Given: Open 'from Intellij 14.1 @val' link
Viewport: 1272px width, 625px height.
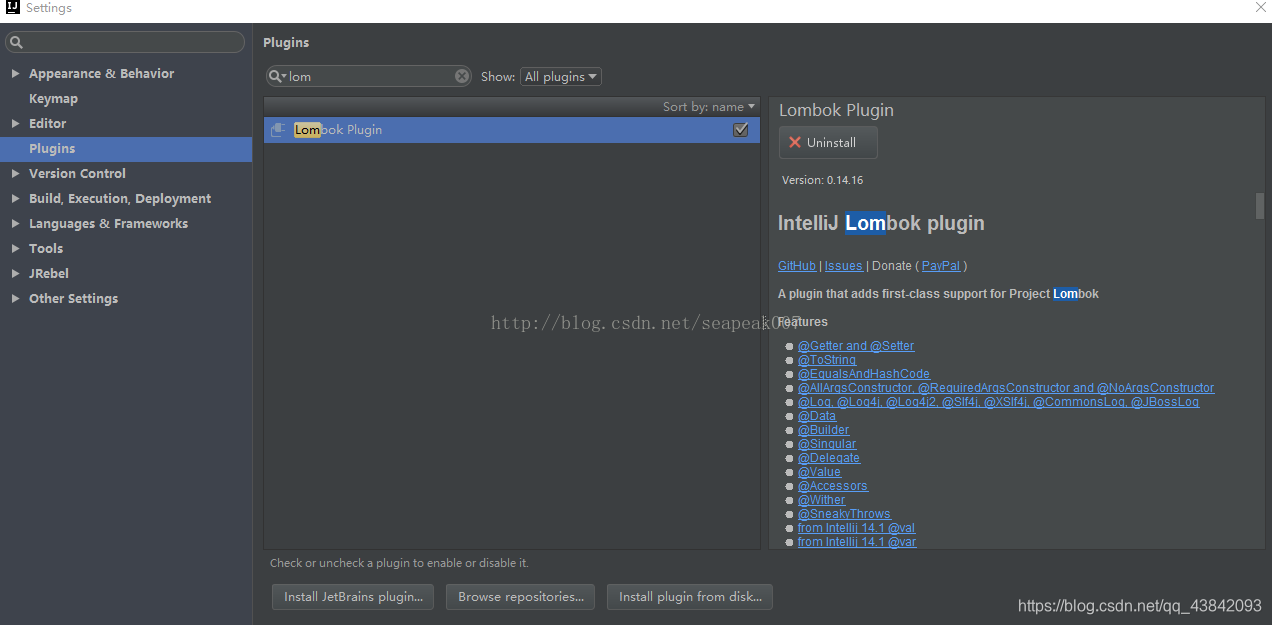Looking at the screenshot, I should pos(856,528).
